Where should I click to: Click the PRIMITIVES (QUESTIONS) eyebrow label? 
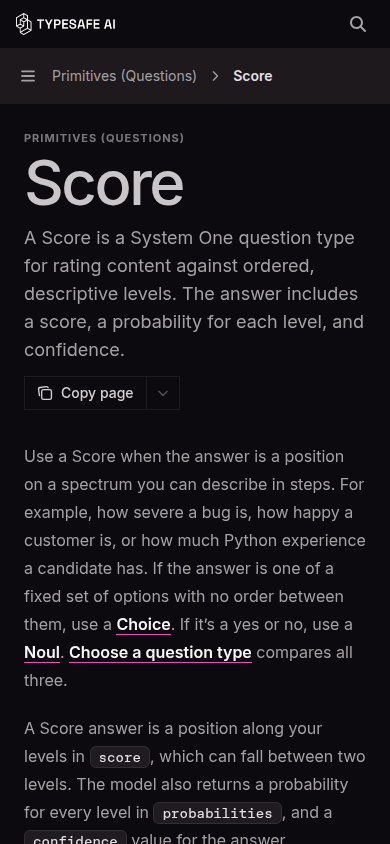click(x=104, y=138)
